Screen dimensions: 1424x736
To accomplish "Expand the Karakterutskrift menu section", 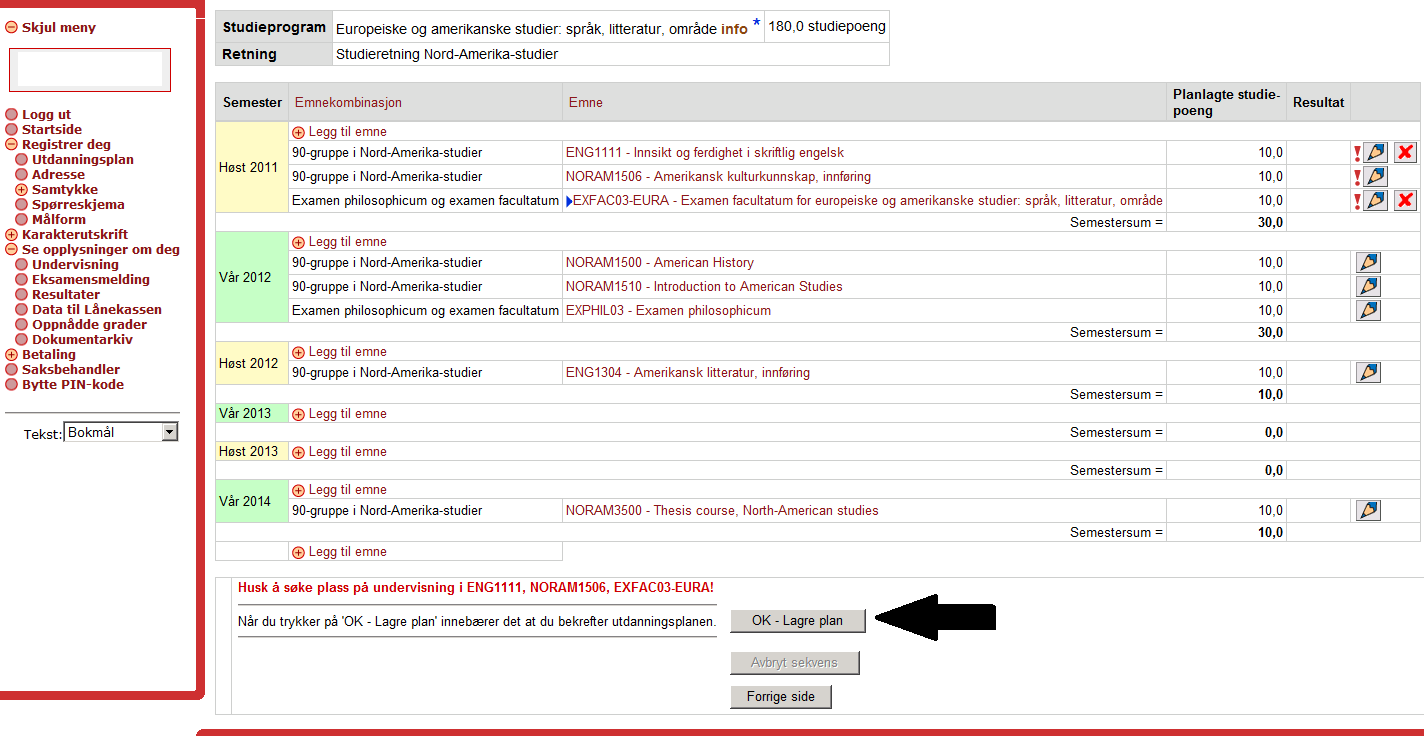I will [12, 235].
